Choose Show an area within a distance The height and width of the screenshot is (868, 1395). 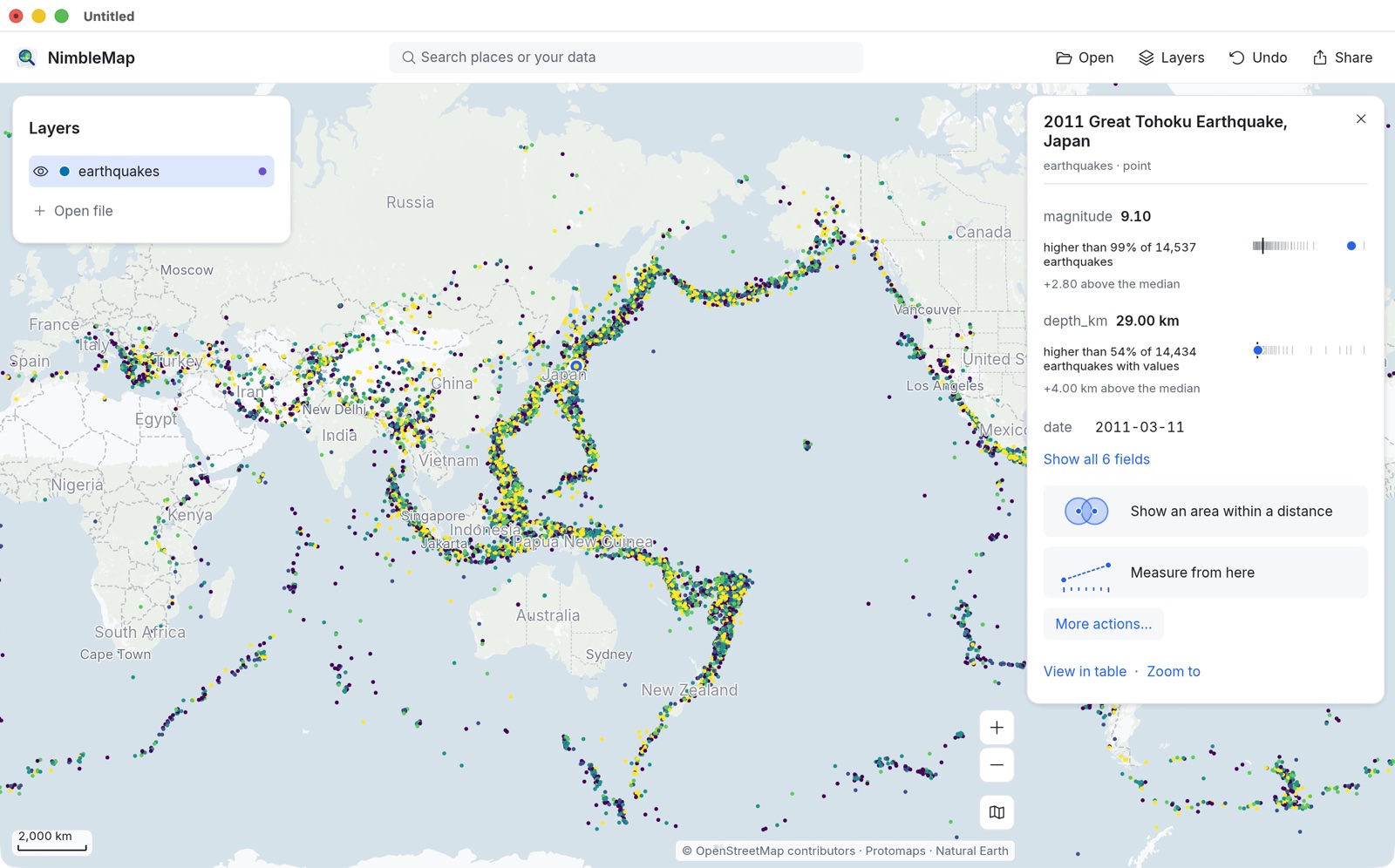click(x=1206, y=512)
